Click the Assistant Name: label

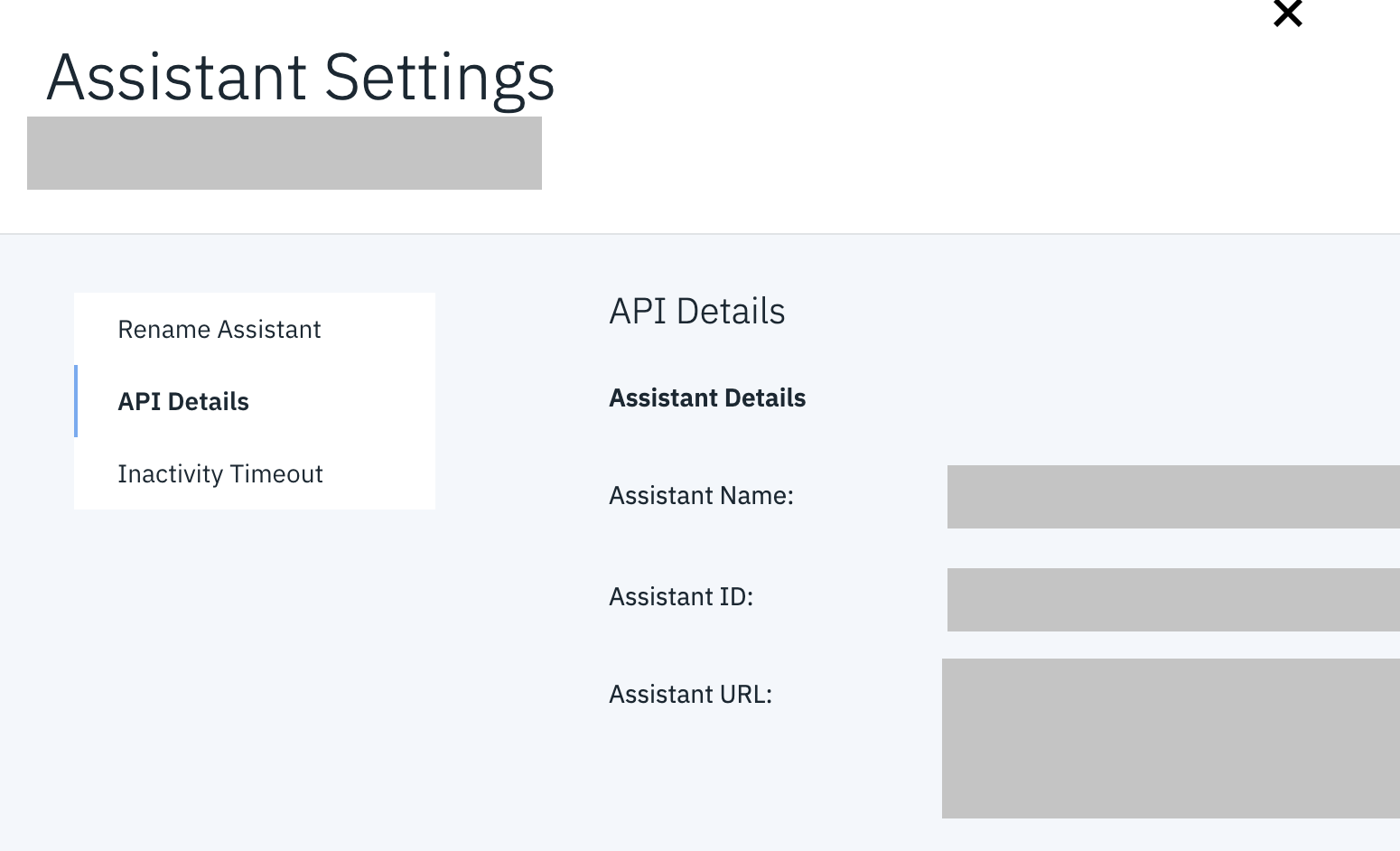[x=701, y=496]
